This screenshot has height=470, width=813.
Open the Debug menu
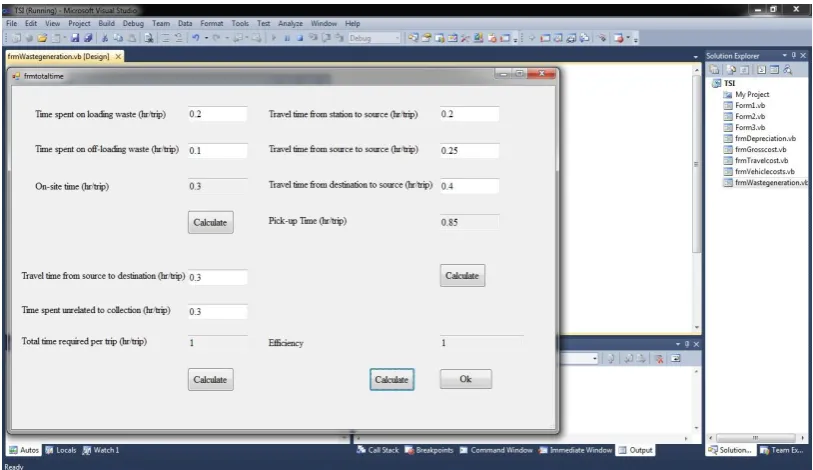click(x=133, y=23)
